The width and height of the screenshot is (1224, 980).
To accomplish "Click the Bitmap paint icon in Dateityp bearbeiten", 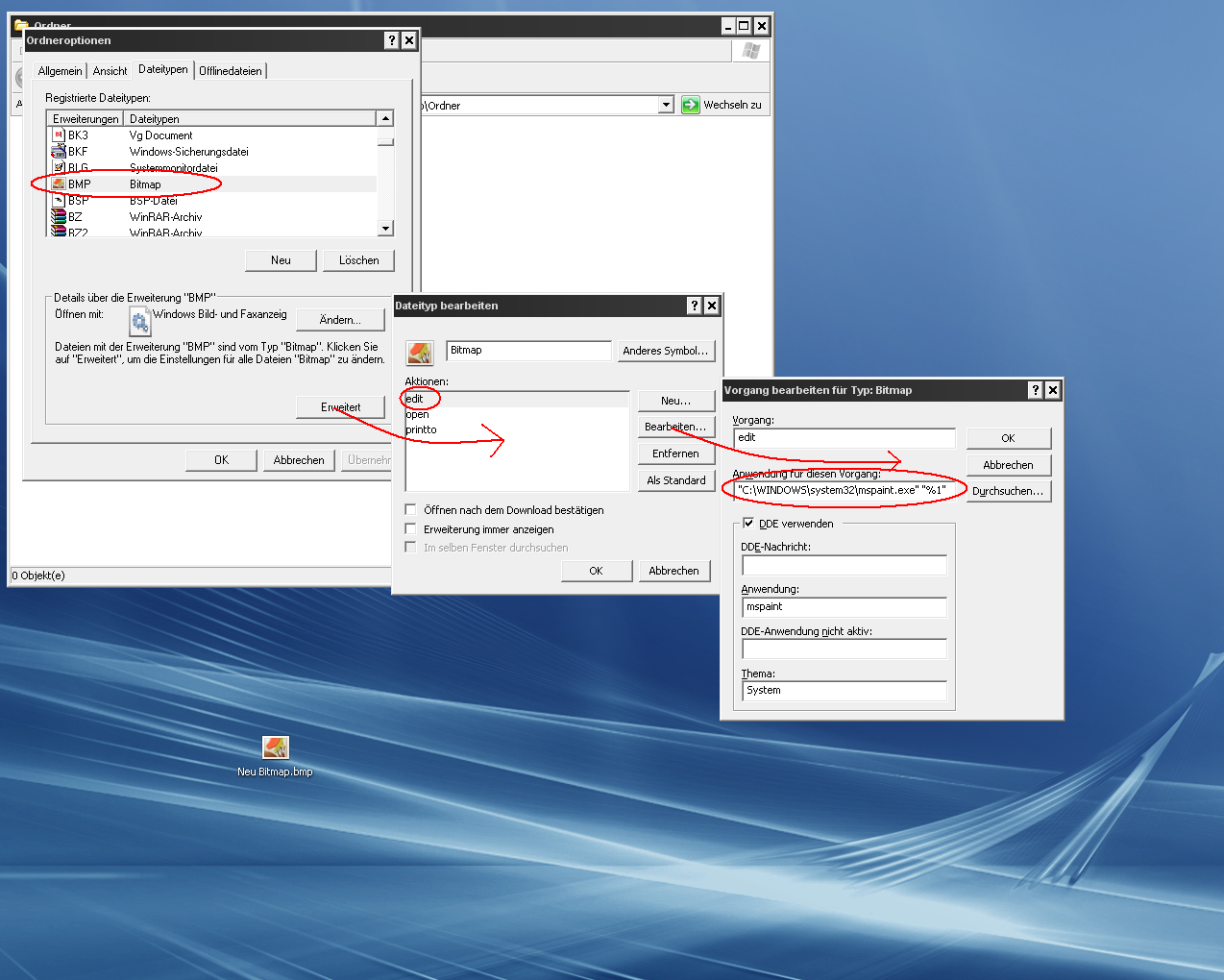I will tap(420, 353).
